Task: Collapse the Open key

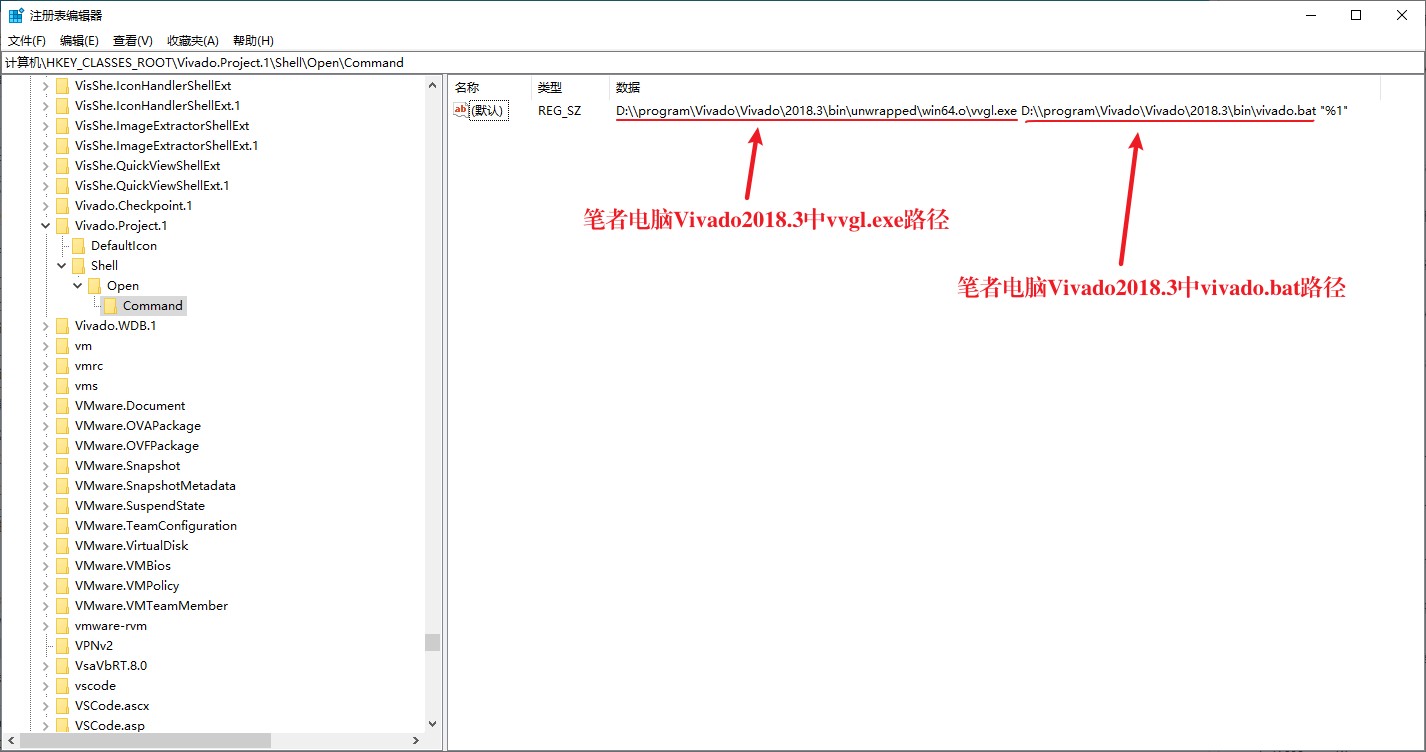Action: pos(77,286)
